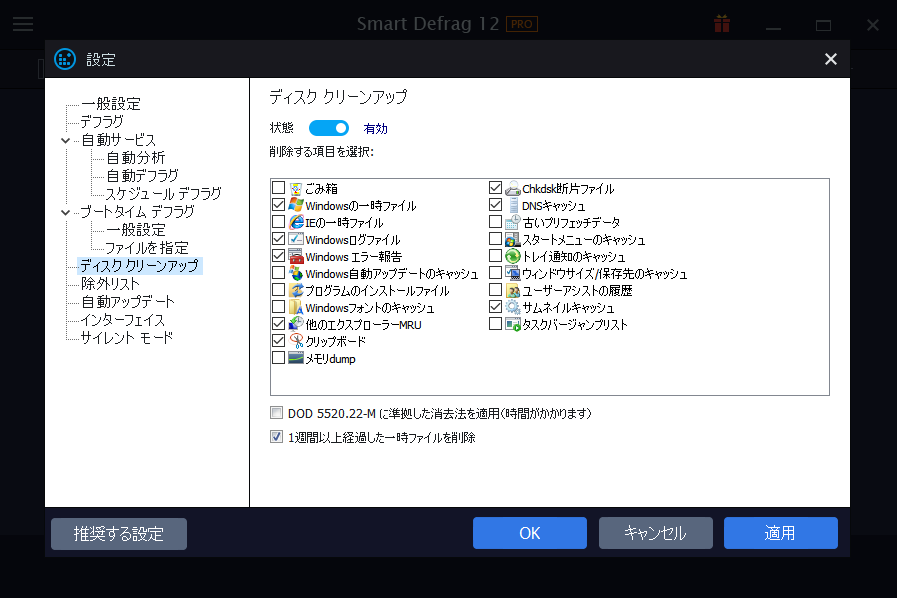
Task: Click the Chkdsk断片ファイル drive icon
Action: [x=513, y=188]
